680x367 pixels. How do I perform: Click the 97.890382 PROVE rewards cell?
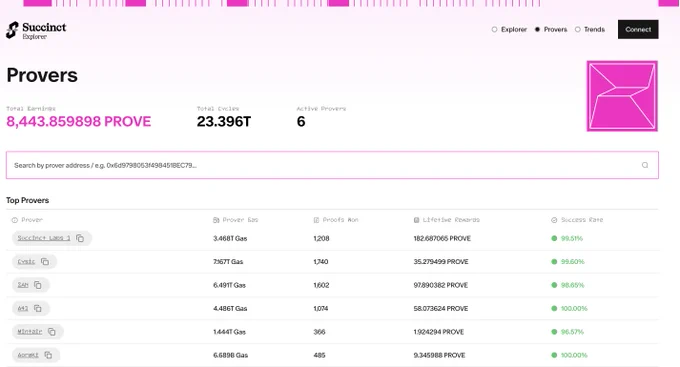[x=441, y=285]
